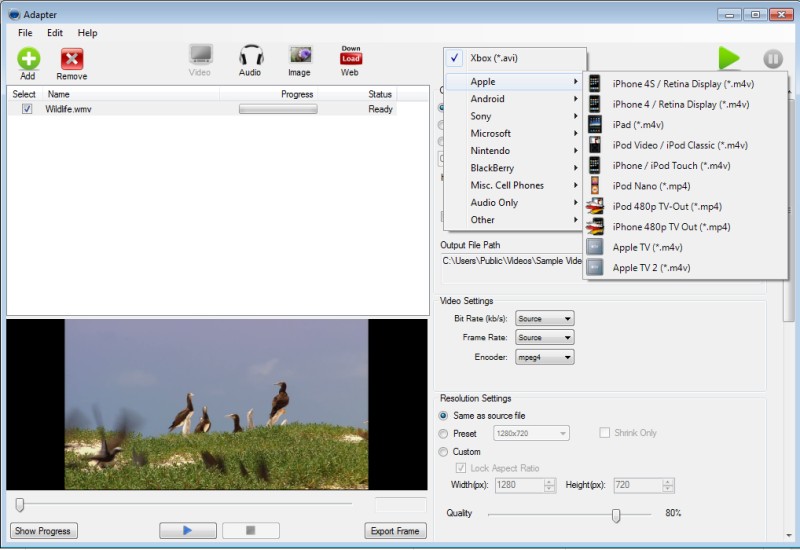The image size is (800, 550).
Task: Click the Export Frame button
Action: (395, 531)
